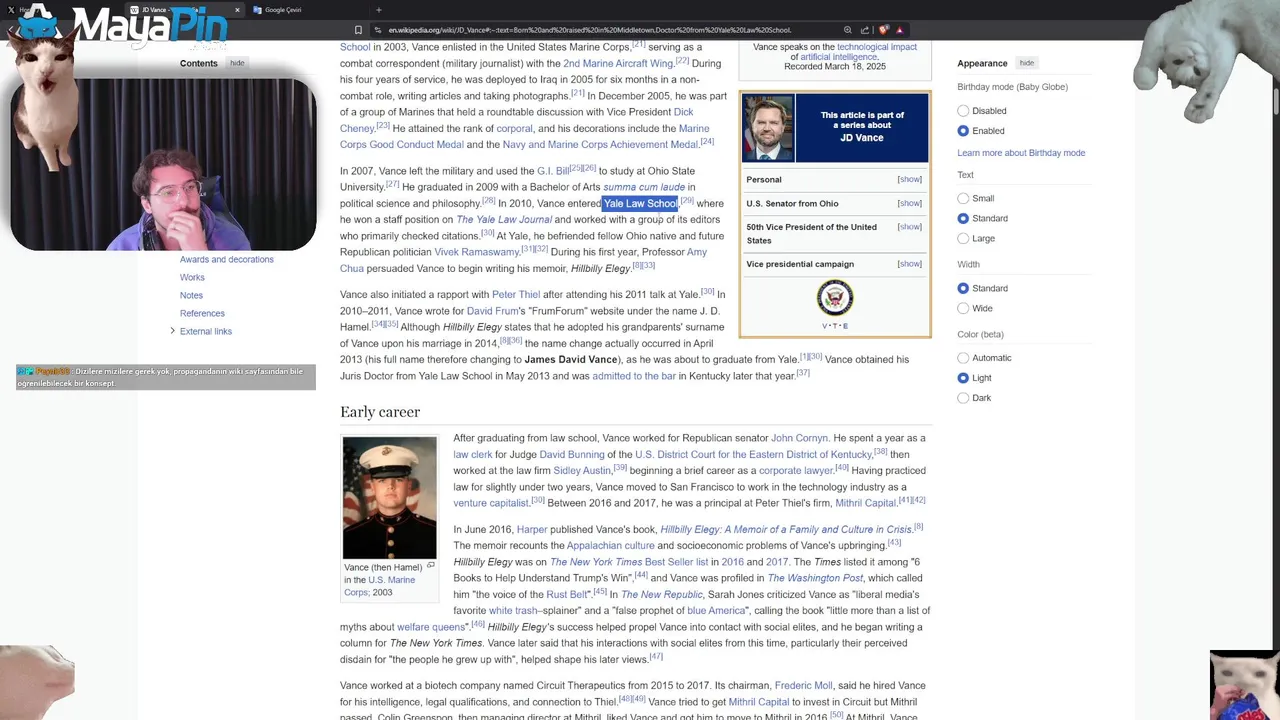The image size is (1280, 720).
Task: Select the Disabled birthday mode option
Action: point(963,111)
